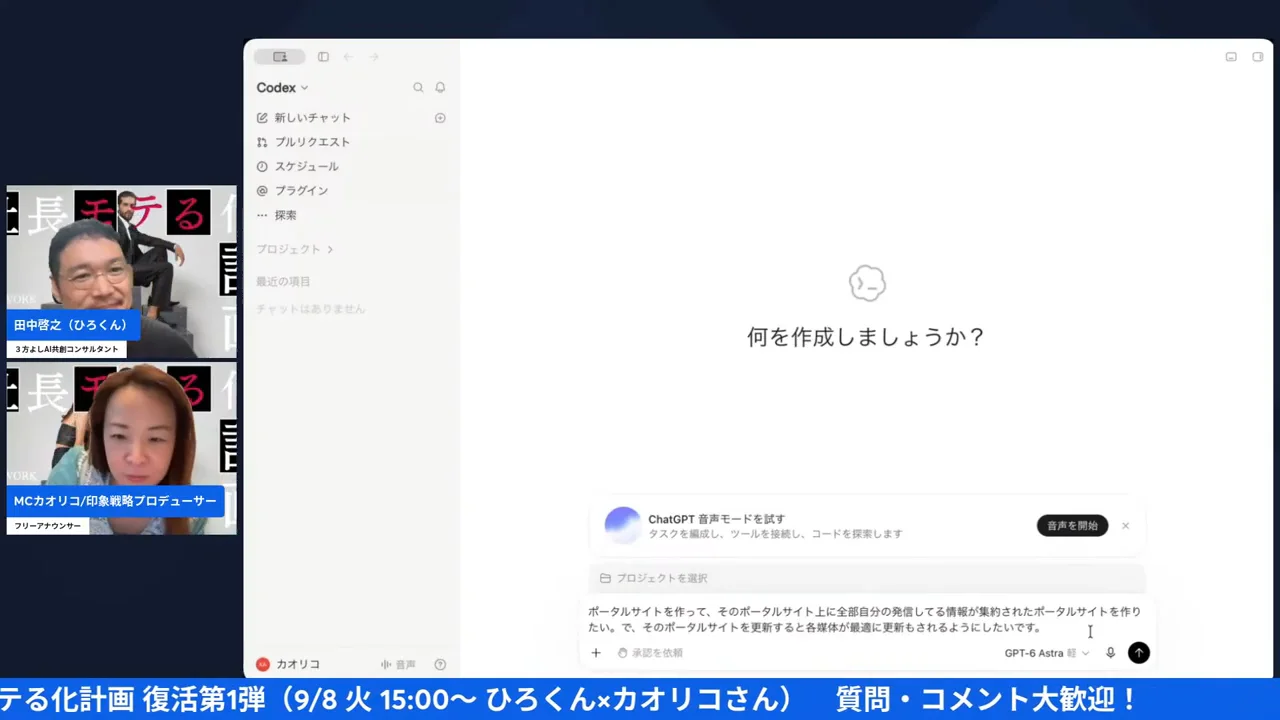1280x720 pixels.
Task: Go back with the left arrow
Action: pyautogui.click(x=348, y=57)
